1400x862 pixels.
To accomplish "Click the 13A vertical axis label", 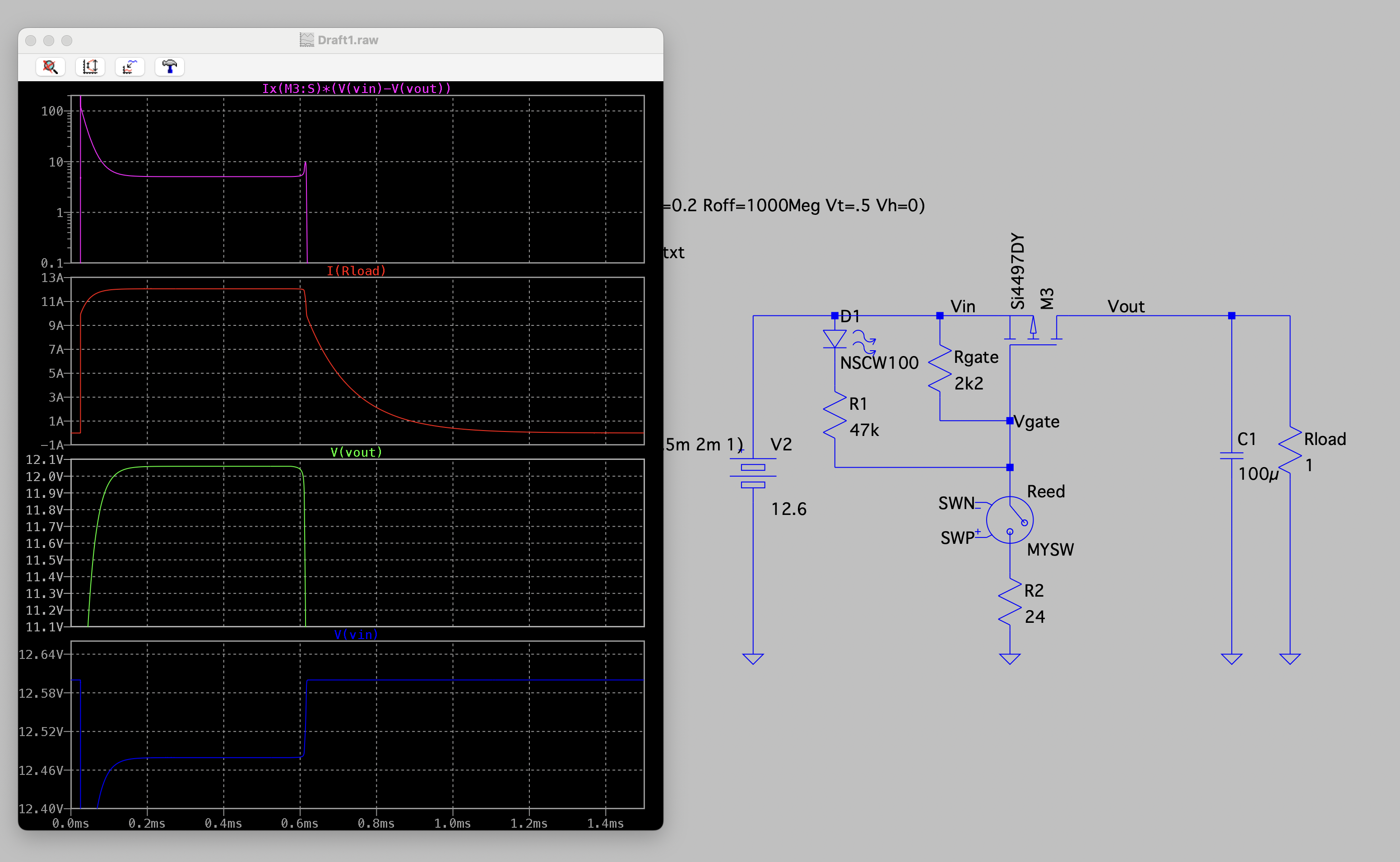I will (52, 278).
